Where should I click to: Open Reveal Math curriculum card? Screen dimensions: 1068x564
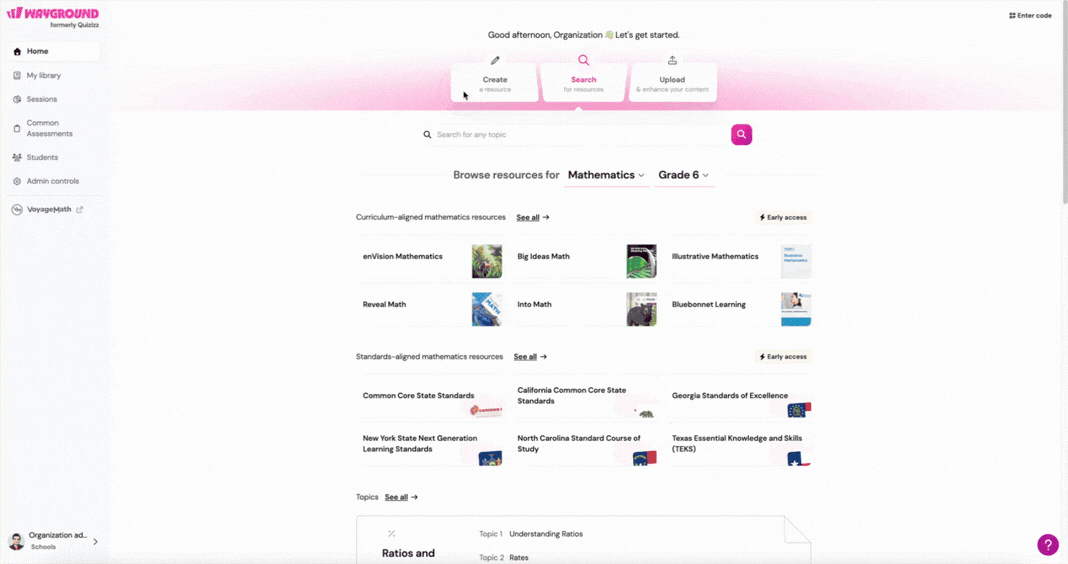pyautogui.click(x=430, y=309)
